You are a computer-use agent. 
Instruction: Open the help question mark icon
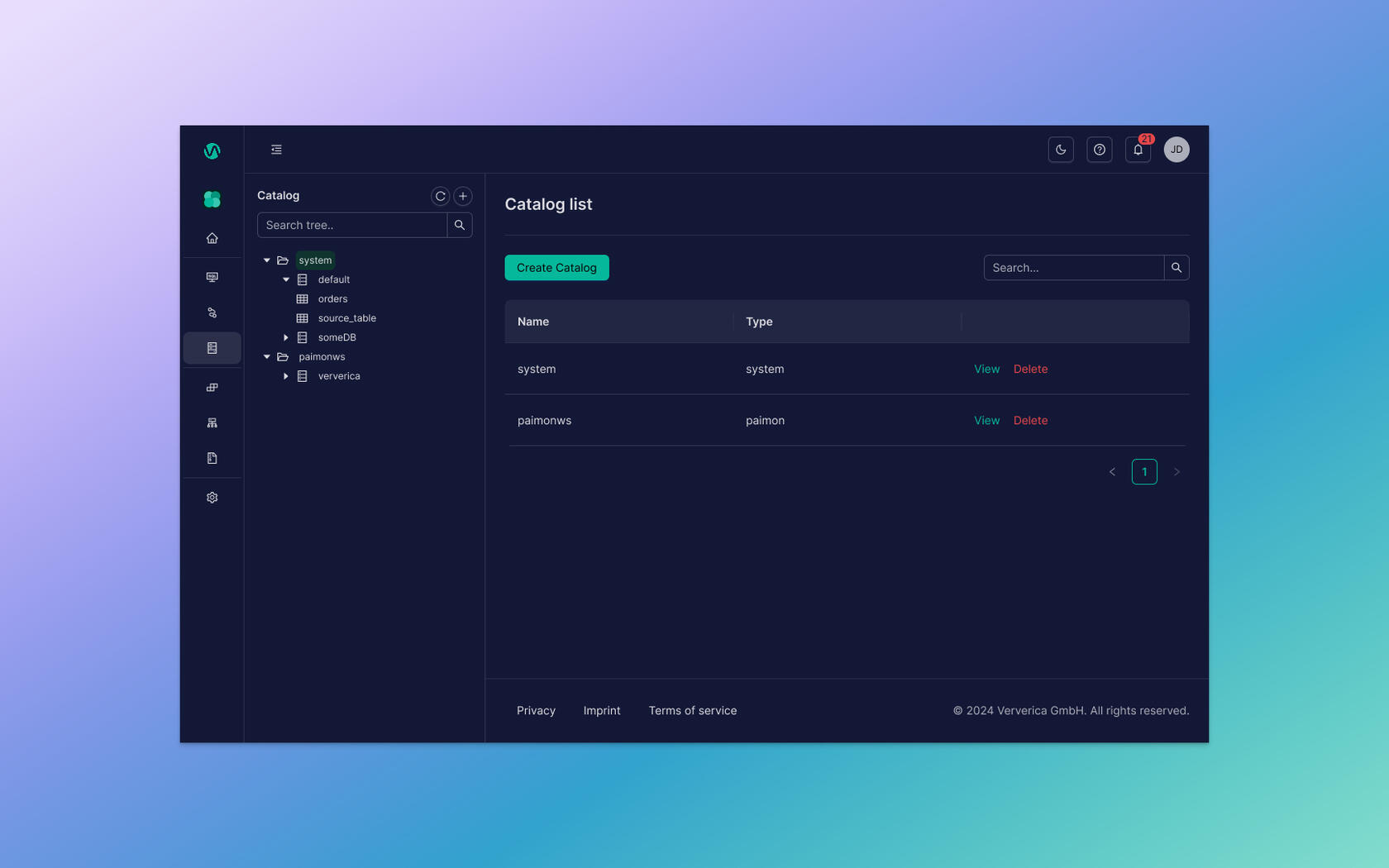[1099, 150]
